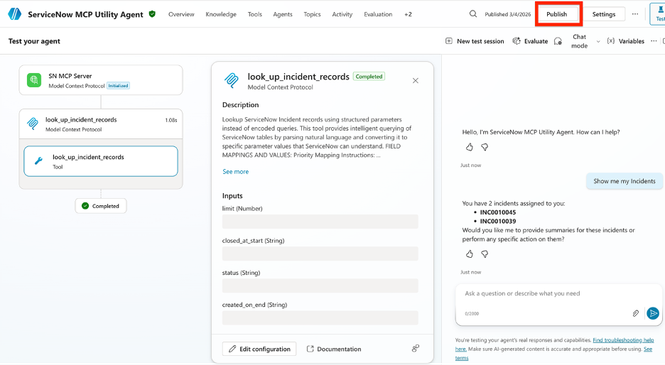Click the green shield badge beside agent name
Viewport: 665px width, 365px height.
(x=152, y=14)
